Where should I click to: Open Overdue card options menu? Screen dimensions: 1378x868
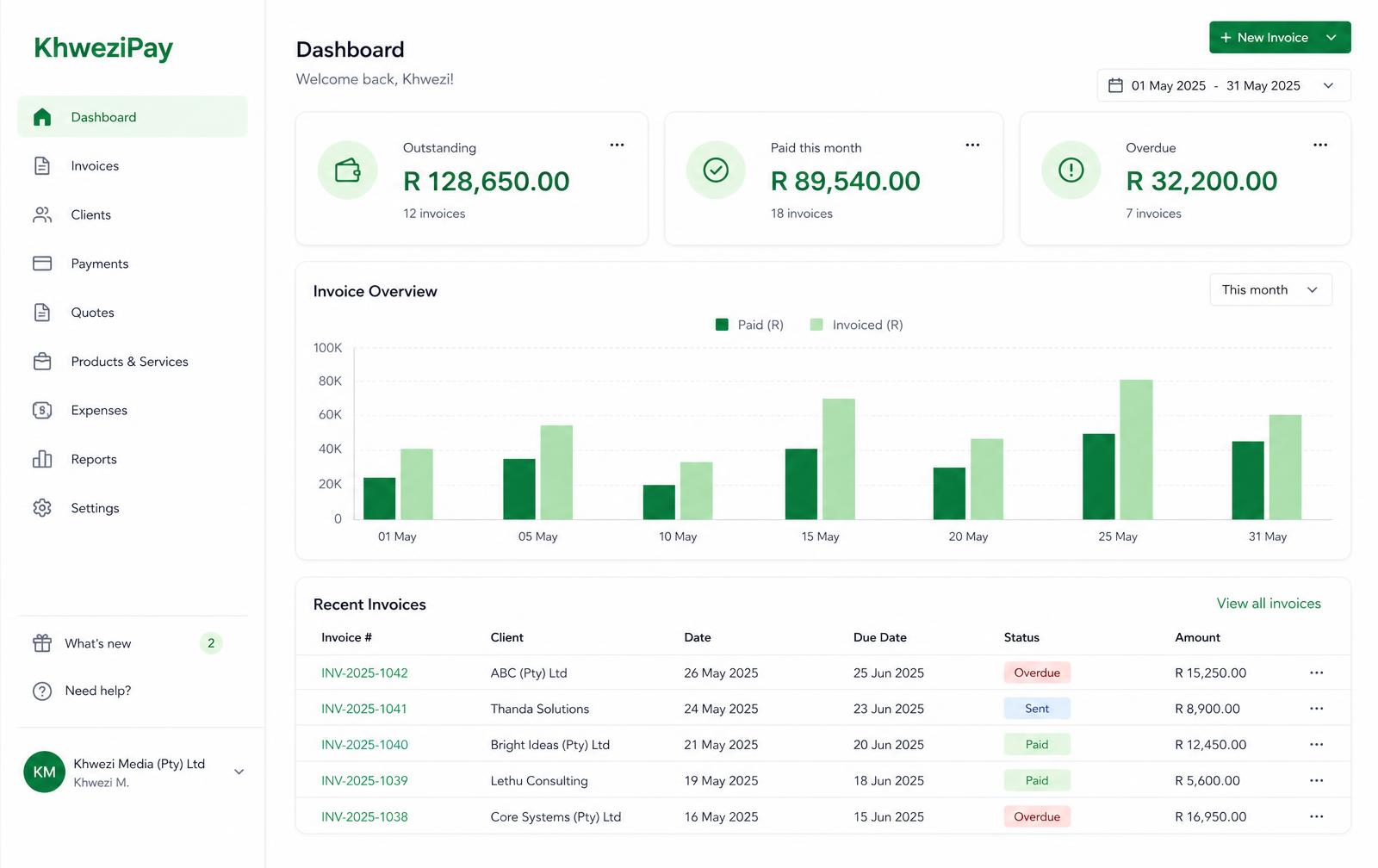[1320, 145]
